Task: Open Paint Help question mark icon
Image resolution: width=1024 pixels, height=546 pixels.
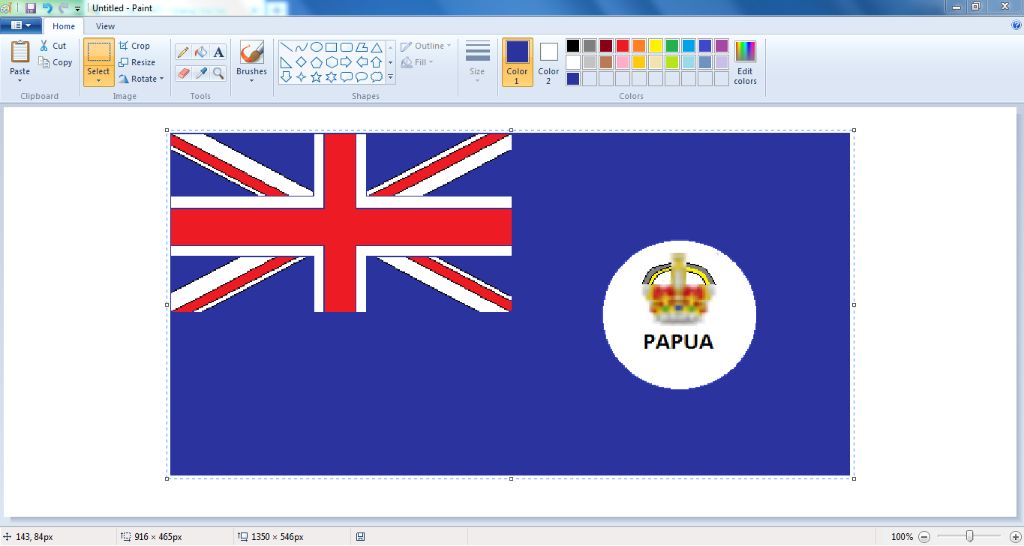Action: coord(1016,26)
